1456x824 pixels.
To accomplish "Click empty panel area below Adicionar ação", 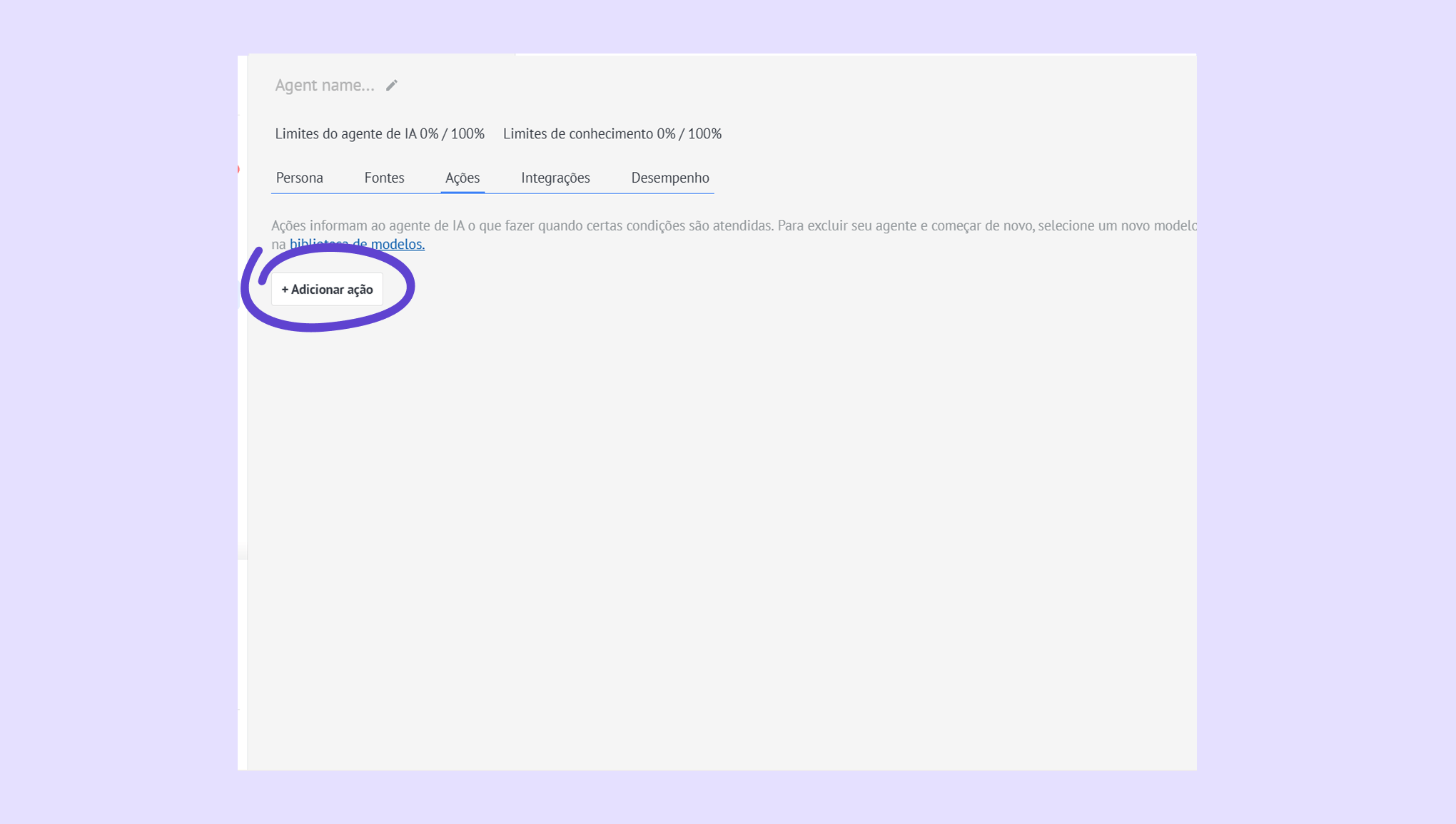I will click(714, 535).
